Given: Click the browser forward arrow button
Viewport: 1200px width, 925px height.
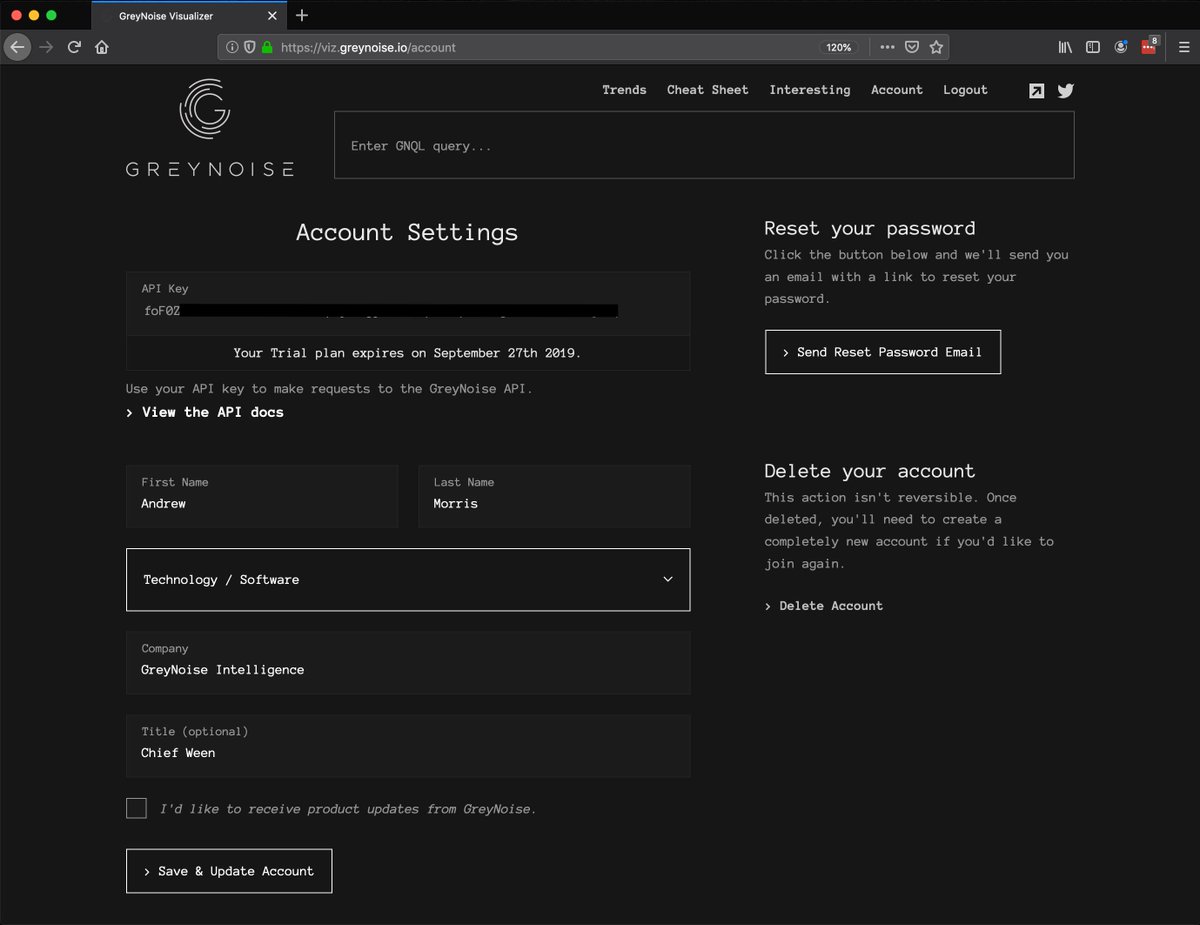Looking at the screenshot, I should point(46,47).
